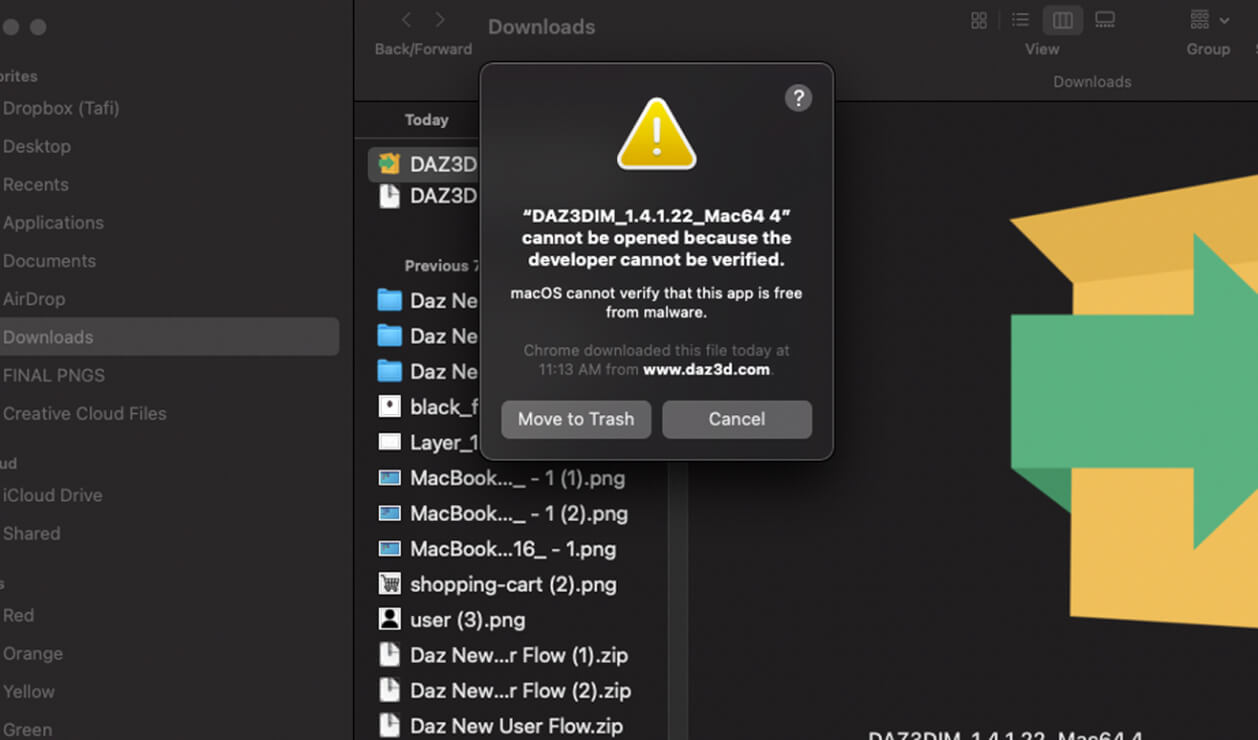
Task: Open FINAL PNGS in the sidebar
Action: click(x=54, y=375)
